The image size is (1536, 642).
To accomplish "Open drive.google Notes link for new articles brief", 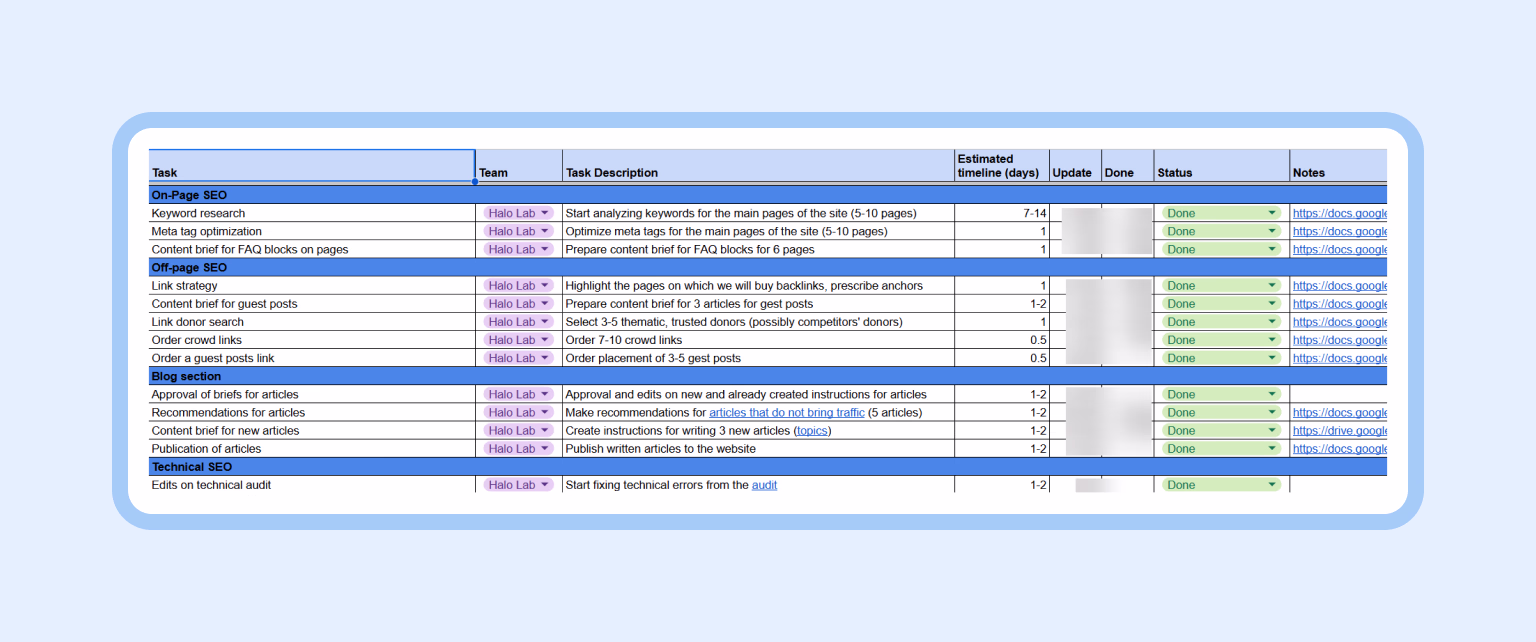I will point(1340,431).
